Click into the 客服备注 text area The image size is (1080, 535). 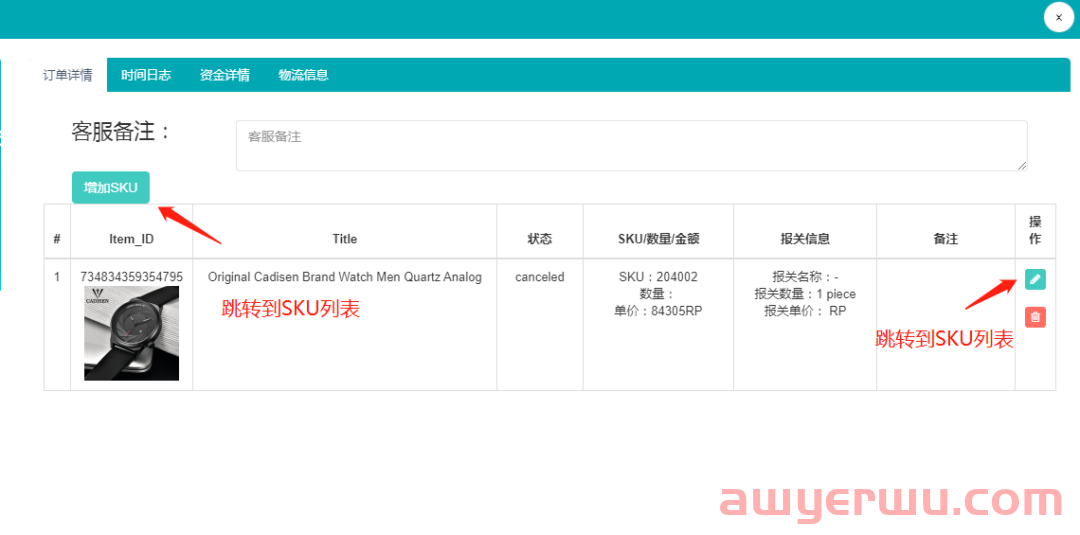631,145
